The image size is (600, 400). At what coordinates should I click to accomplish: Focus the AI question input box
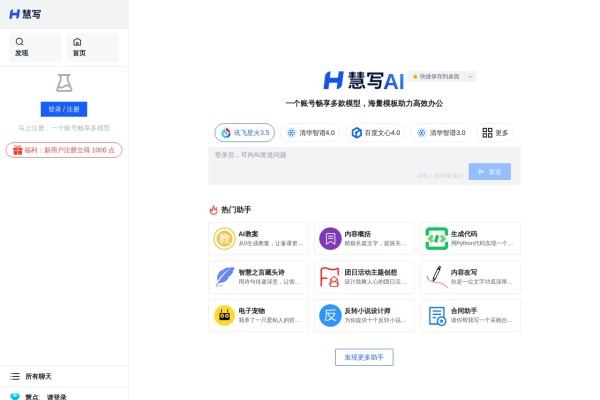(x=364, y=166)
